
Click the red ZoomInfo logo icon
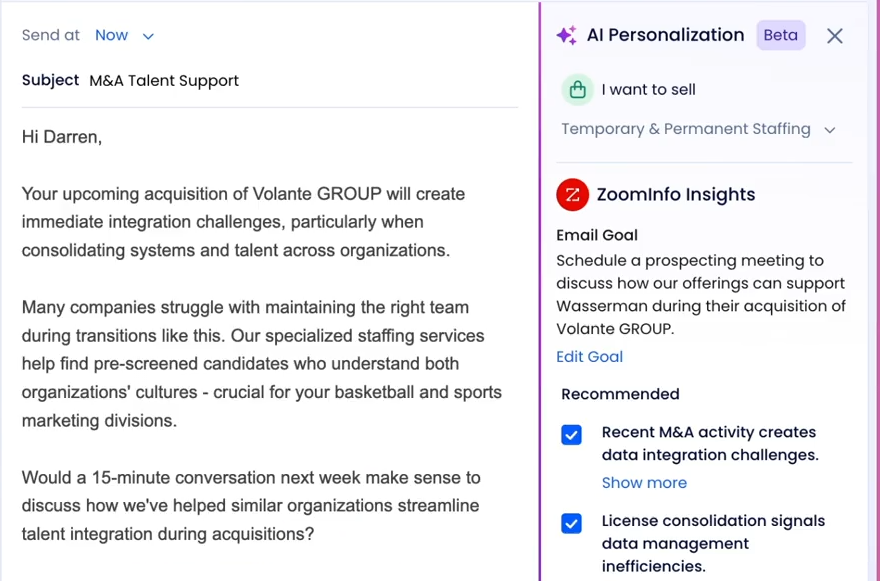point(572,195)
